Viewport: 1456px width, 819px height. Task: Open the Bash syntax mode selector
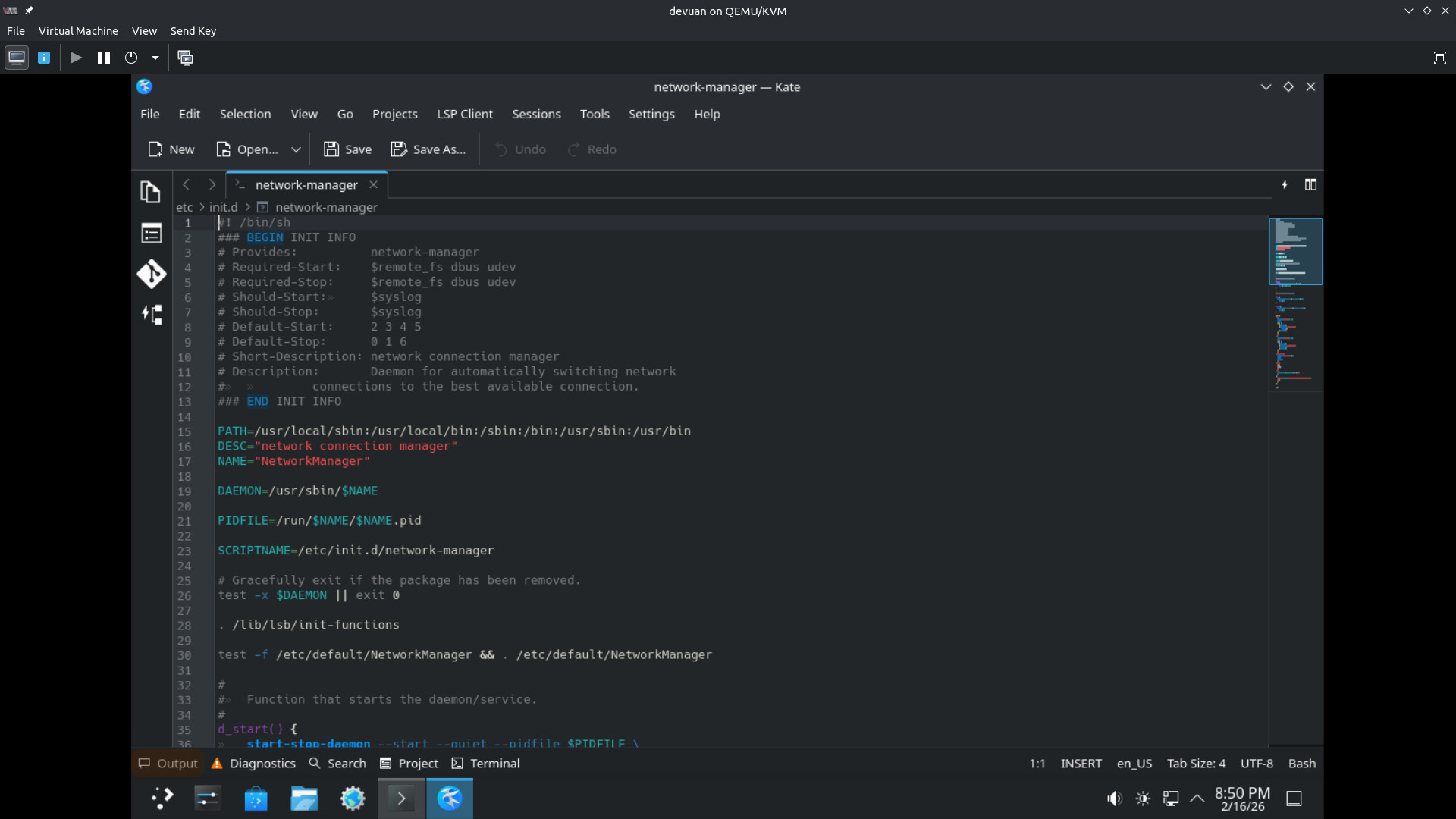pos(1301,764)
